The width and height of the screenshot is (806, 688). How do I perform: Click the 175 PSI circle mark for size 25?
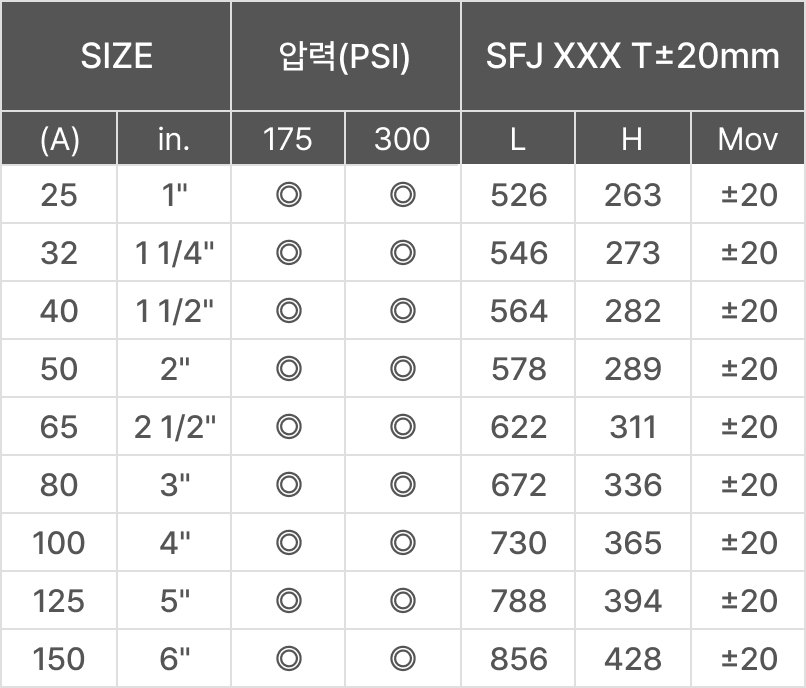coord(288,195)
